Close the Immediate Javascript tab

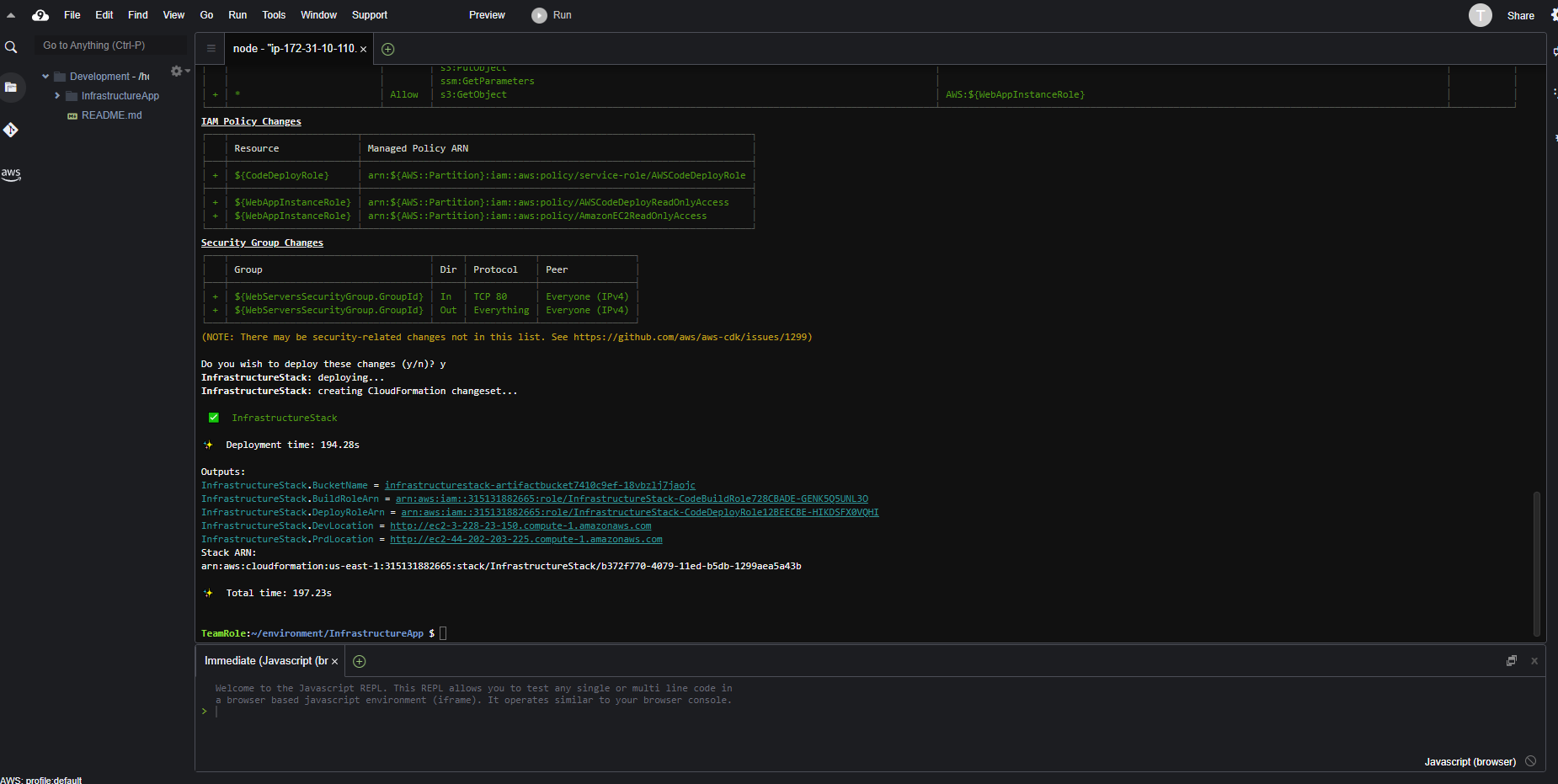334,661
